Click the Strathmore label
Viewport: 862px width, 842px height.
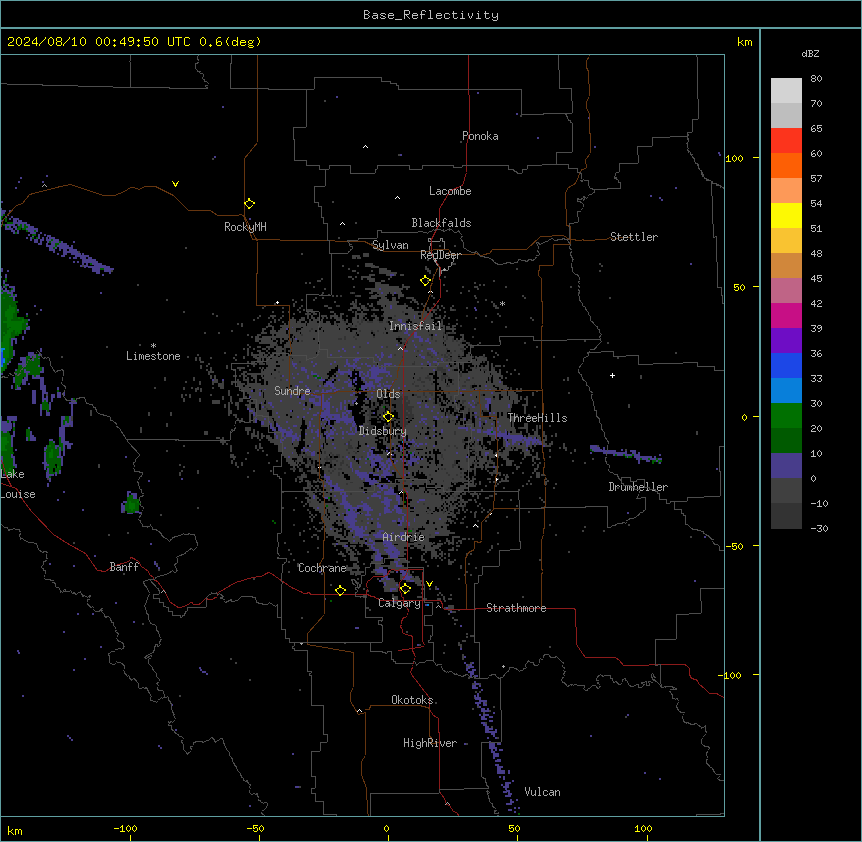[x=516, y=608]
